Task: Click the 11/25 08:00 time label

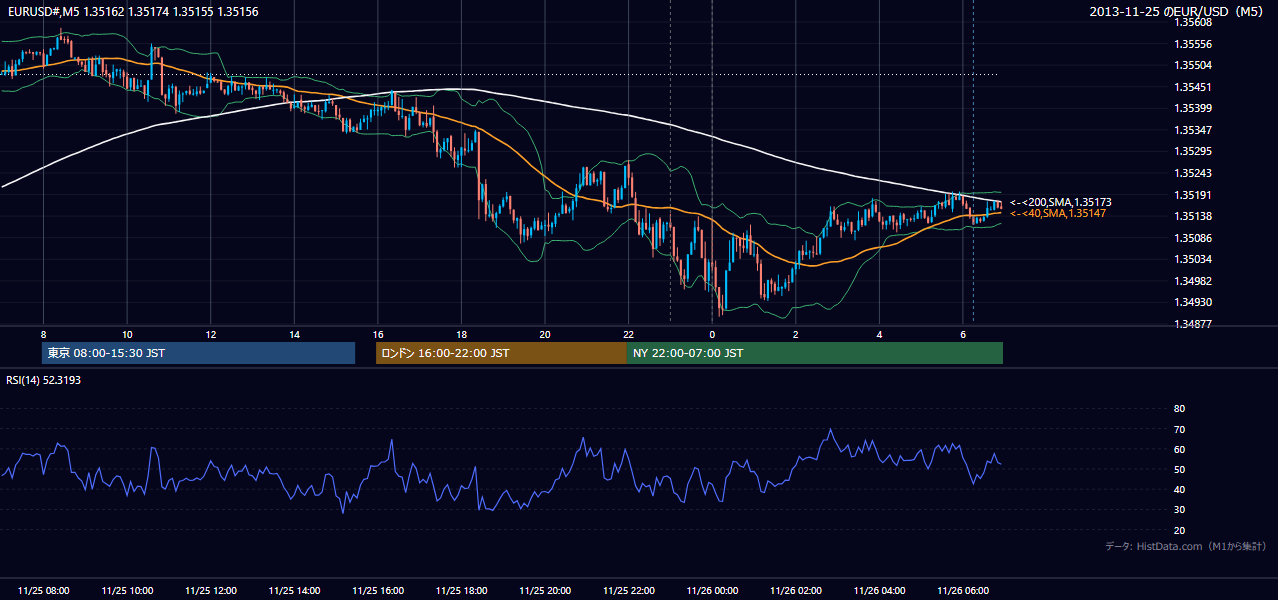Action: coord(43,591)
